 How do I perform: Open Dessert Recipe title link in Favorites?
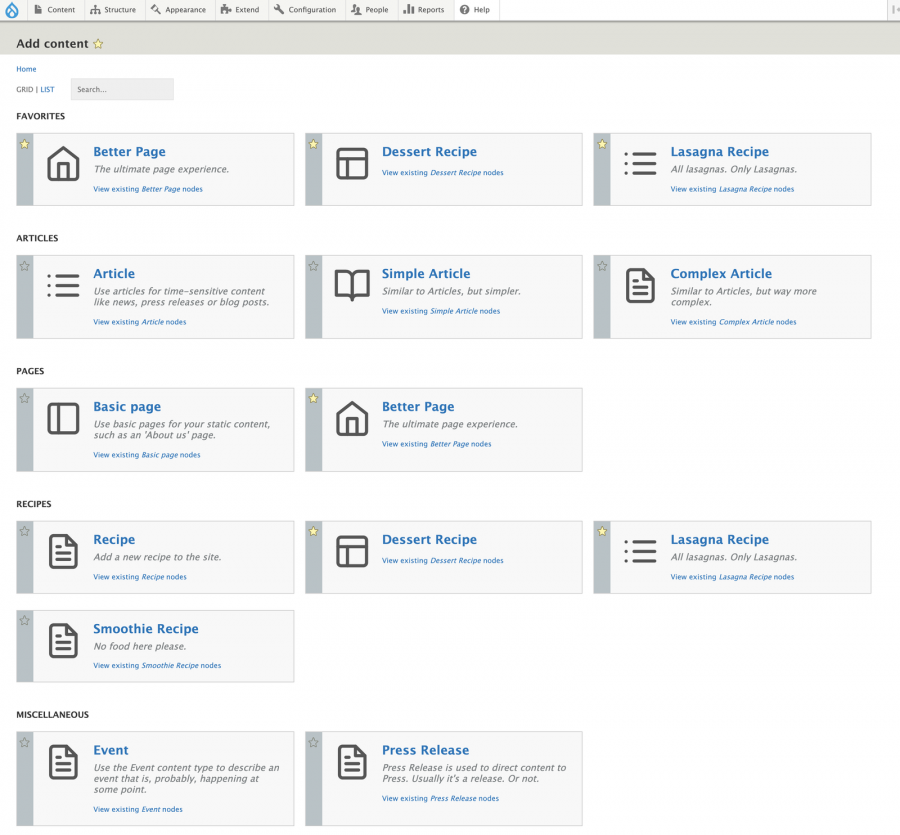(429, 152)
